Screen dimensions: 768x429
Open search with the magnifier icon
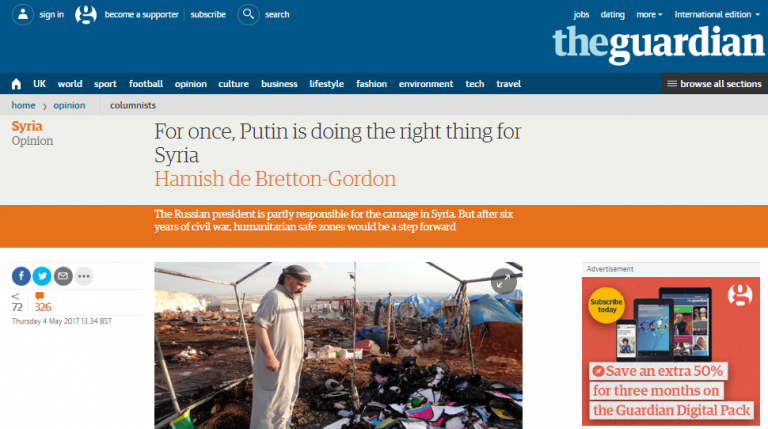coord(248,14)
